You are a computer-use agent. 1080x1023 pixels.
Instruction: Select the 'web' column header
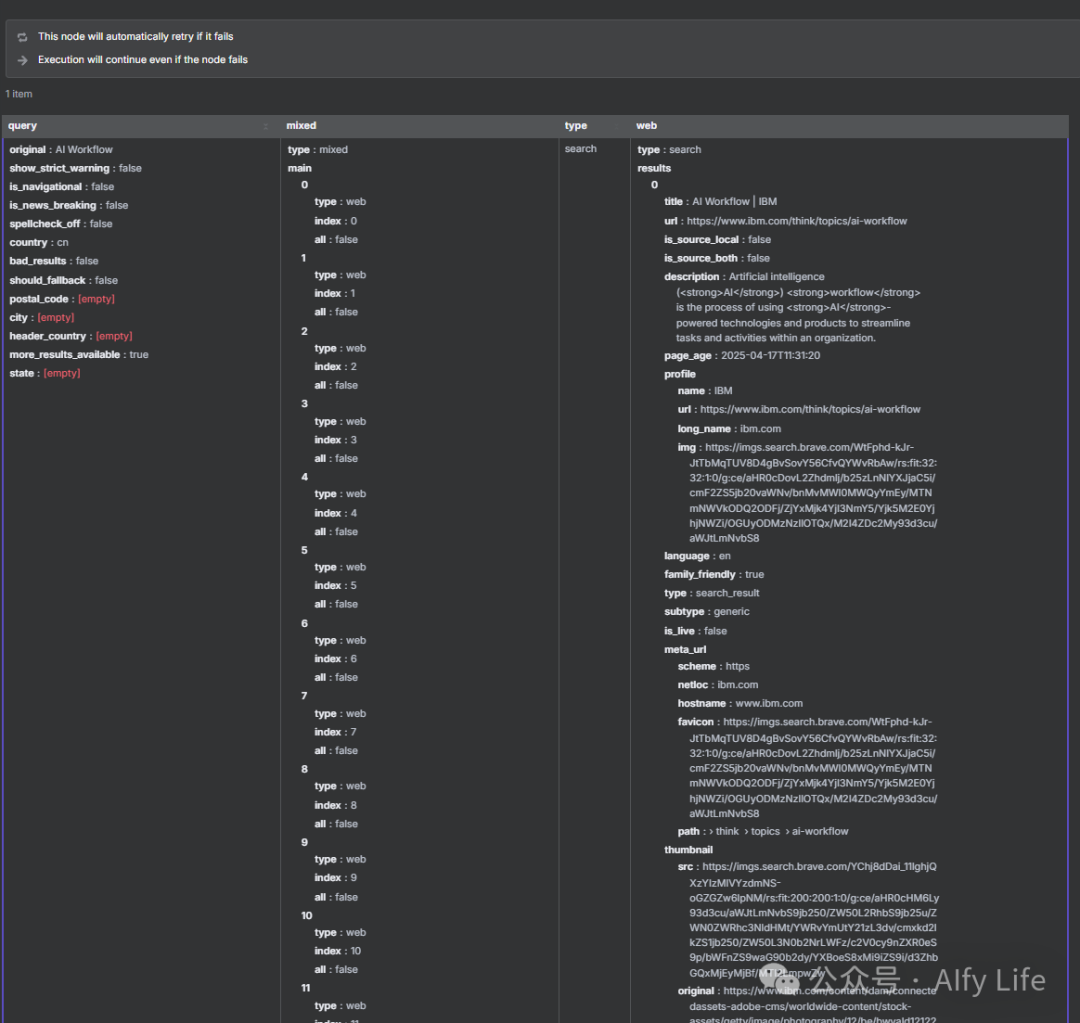(x=646, y=125)
